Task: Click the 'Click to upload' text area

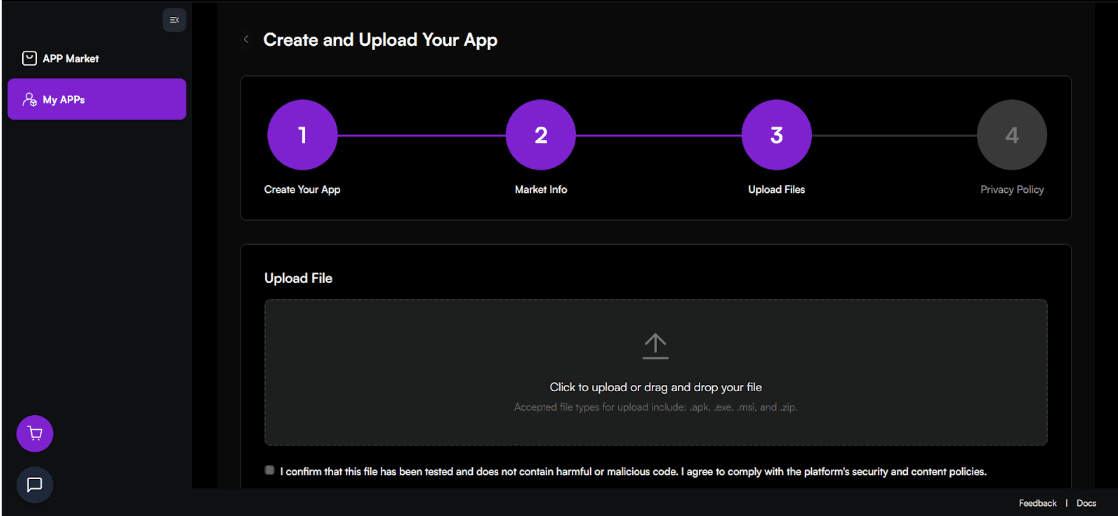Action: (655, 387)
